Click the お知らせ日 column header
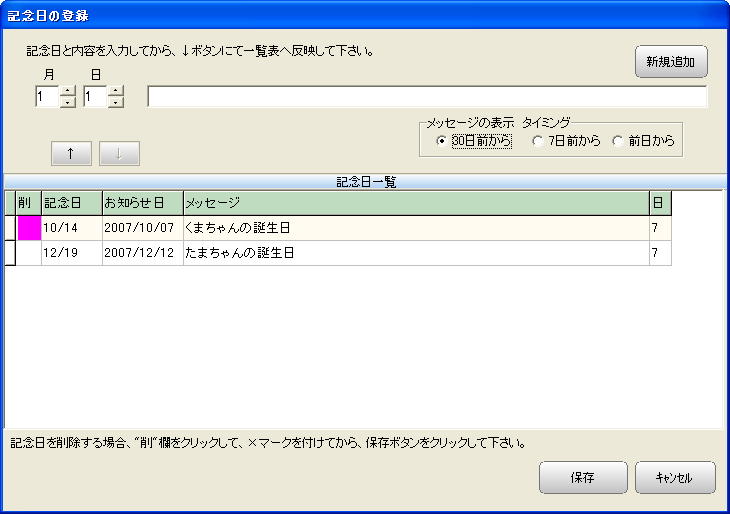This screenshot has width=730, height=514. coord(141,203)
